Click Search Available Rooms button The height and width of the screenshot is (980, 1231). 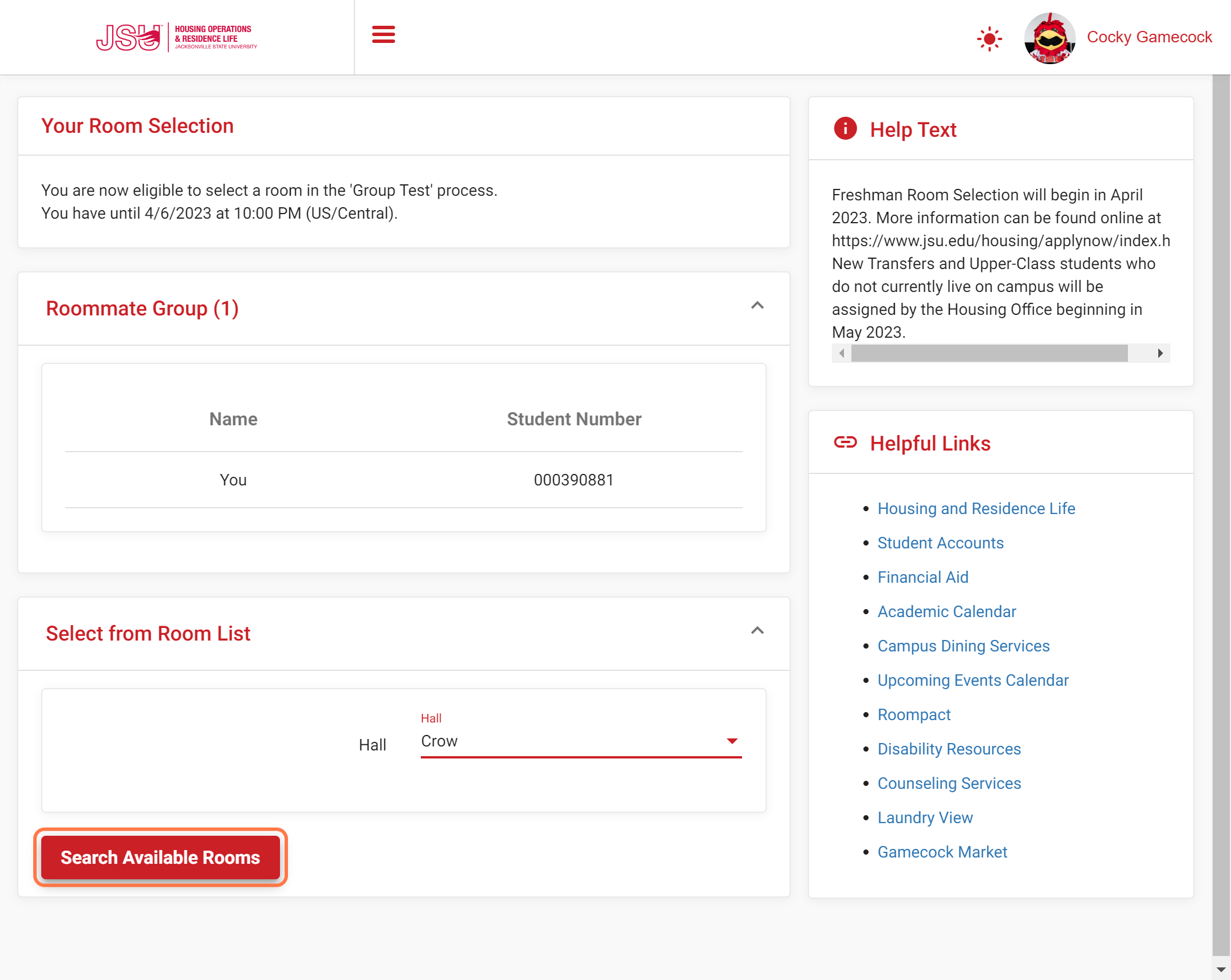click(x=160, y=857)
